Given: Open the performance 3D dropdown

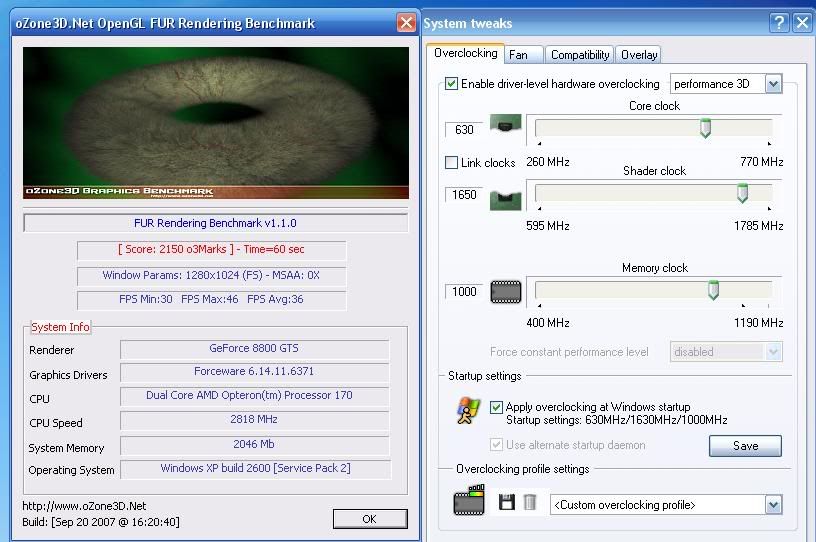Looking at the screenshot, I should tap(773, 84).
